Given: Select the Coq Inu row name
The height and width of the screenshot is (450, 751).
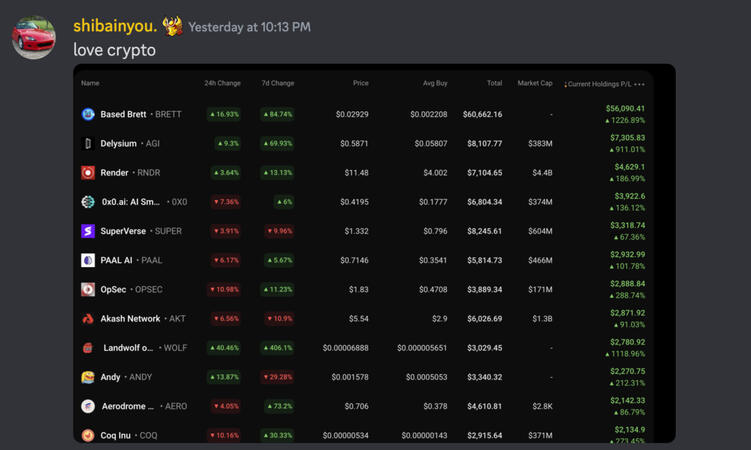Looking at the screenshot, I should (x=115, y=435).
